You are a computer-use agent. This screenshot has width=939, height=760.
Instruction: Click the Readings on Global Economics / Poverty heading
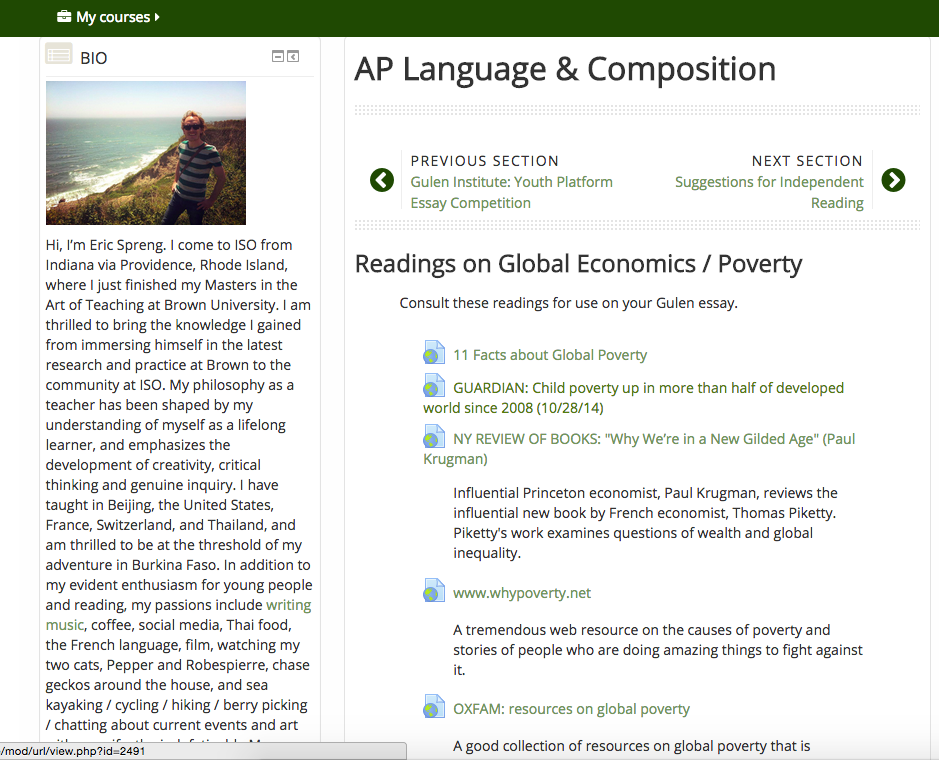pyautogui.click(x=578, y=264)
